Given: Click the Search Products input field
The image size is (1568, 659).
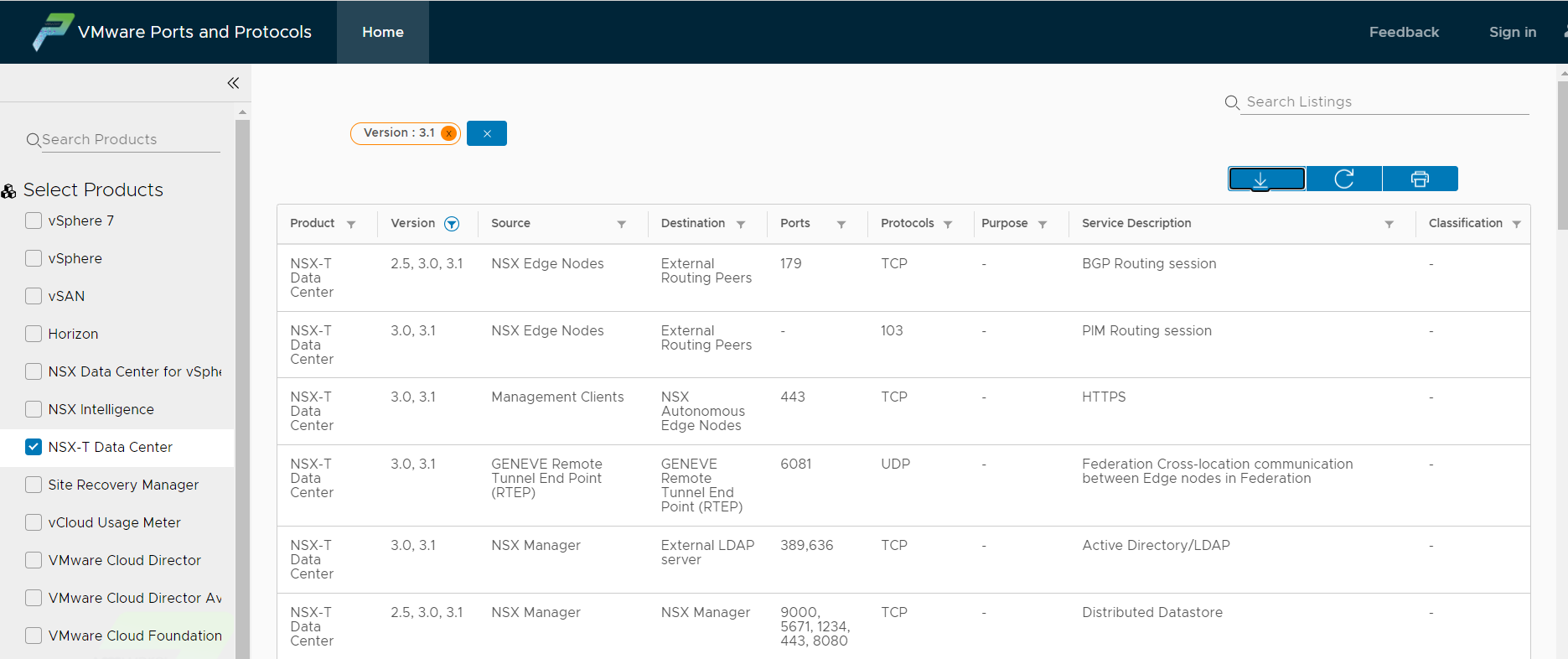Looking at the screenshot, I should 131,140.
